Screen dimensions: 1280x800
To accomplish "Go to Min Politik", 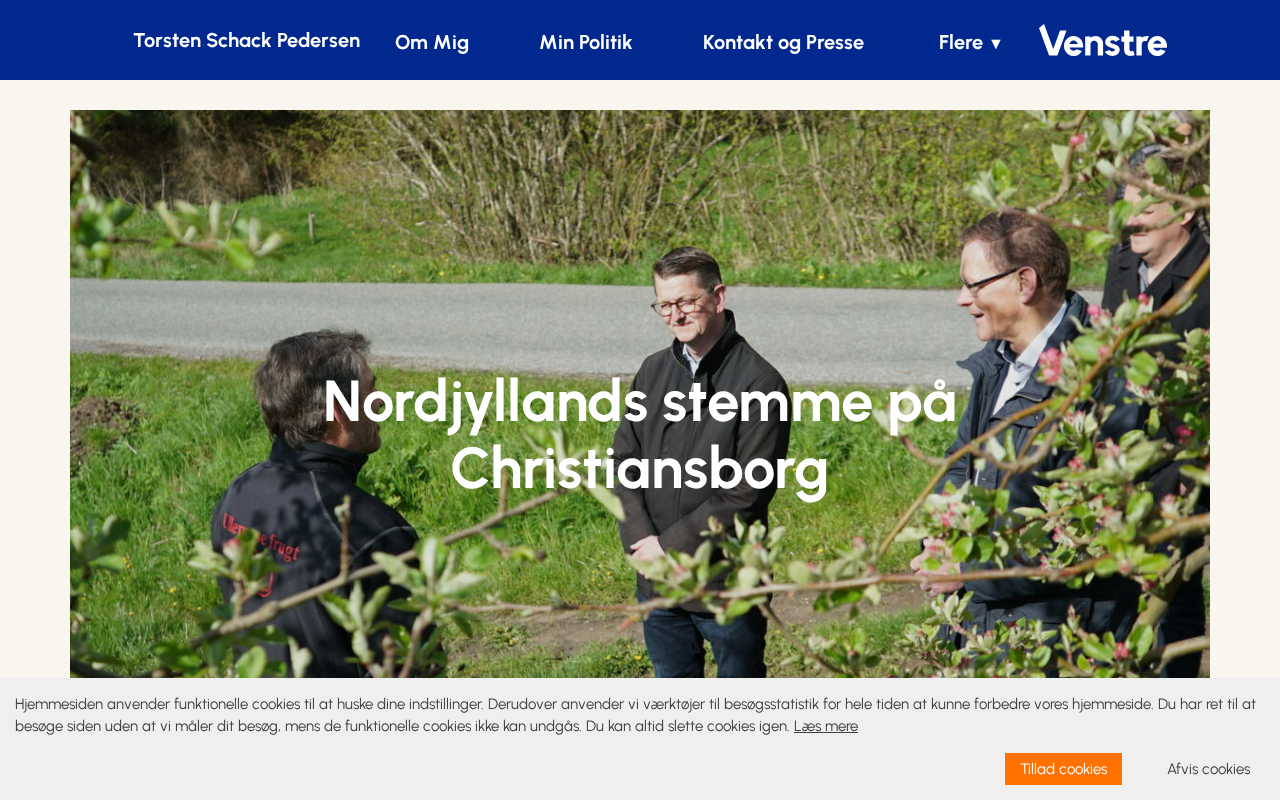I will (x=586, y=42).
